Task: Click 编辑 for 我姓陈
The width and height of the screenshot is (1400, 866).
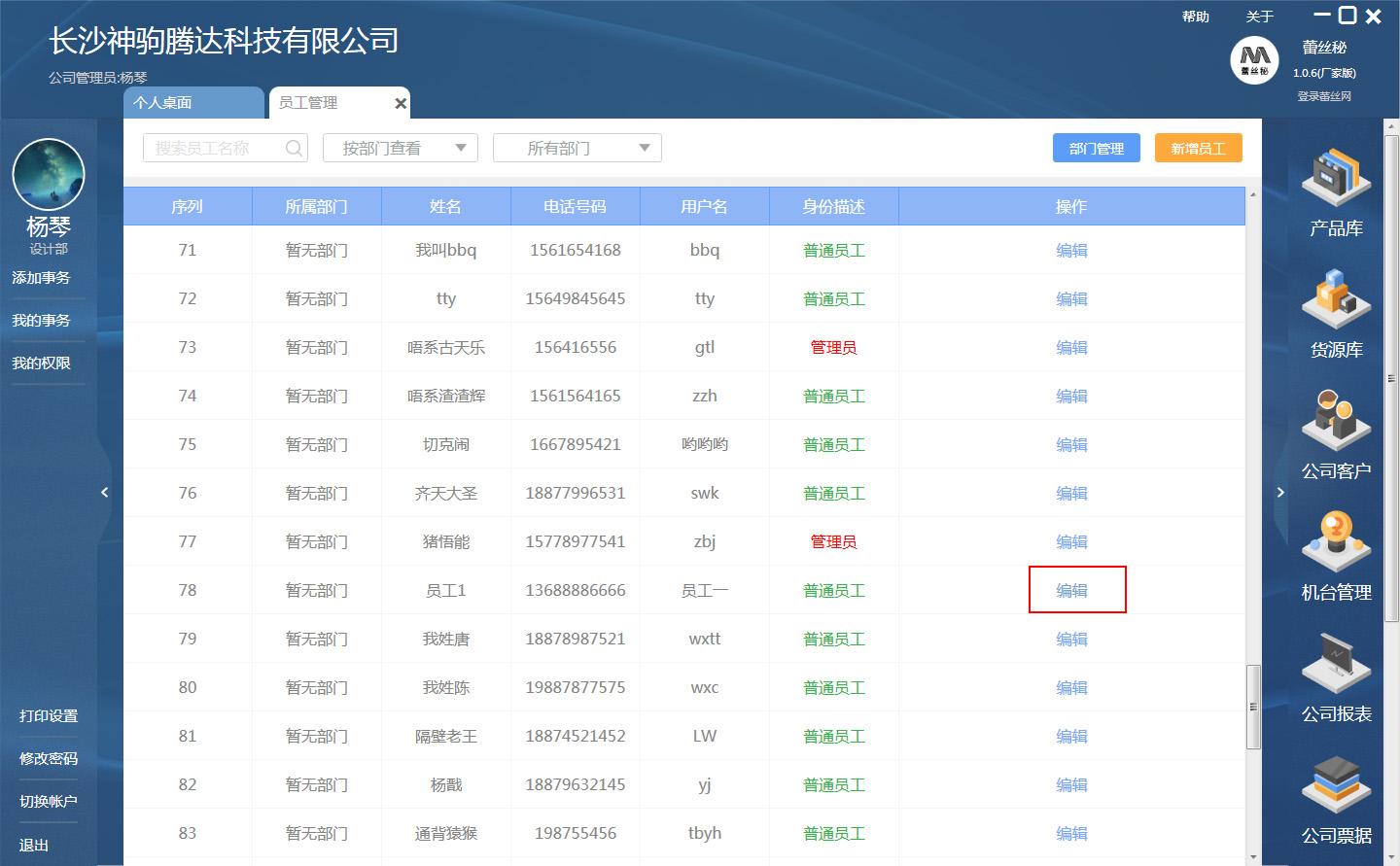Action: 1071,687
